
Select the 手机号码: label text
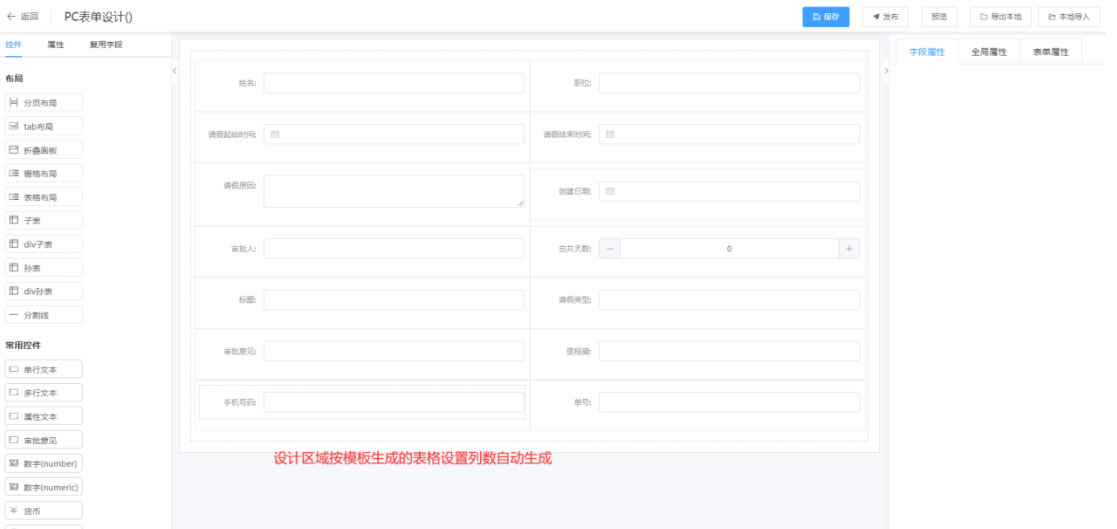pyautogui.click(x=240, y=403)
